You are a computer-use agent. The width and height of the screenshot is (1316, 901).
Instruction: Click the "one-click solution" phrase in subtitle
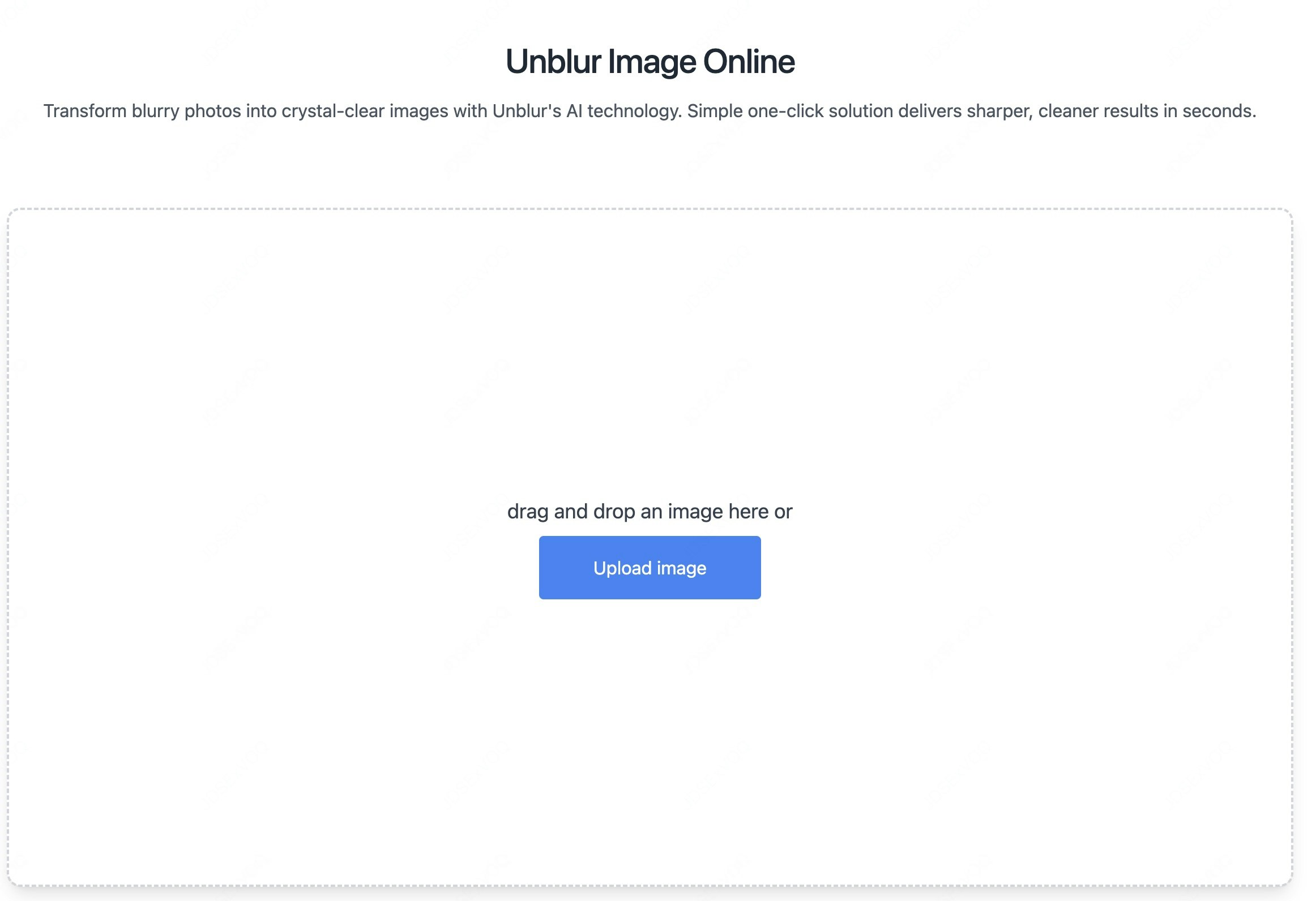[820, 111]
